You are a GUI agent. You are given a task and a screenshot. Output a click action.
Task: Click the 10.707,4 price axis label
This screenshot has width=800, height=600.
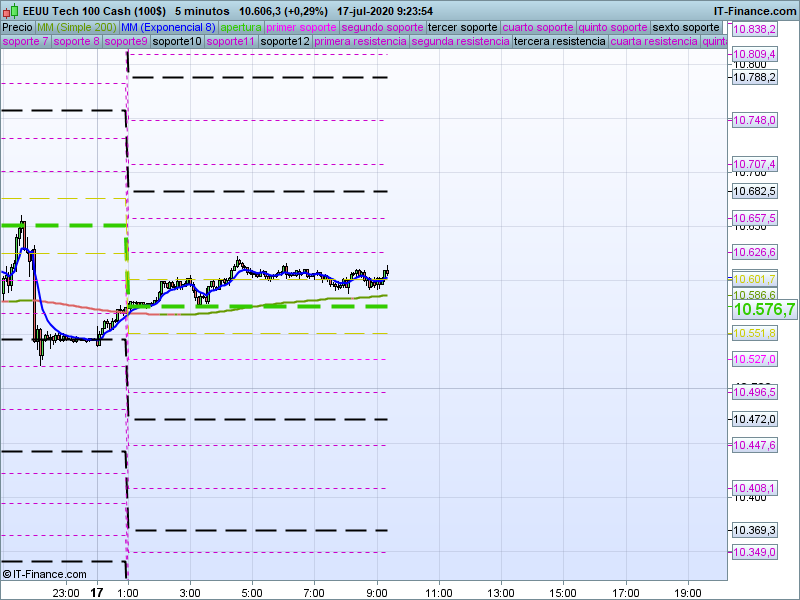tap(754, 164)
